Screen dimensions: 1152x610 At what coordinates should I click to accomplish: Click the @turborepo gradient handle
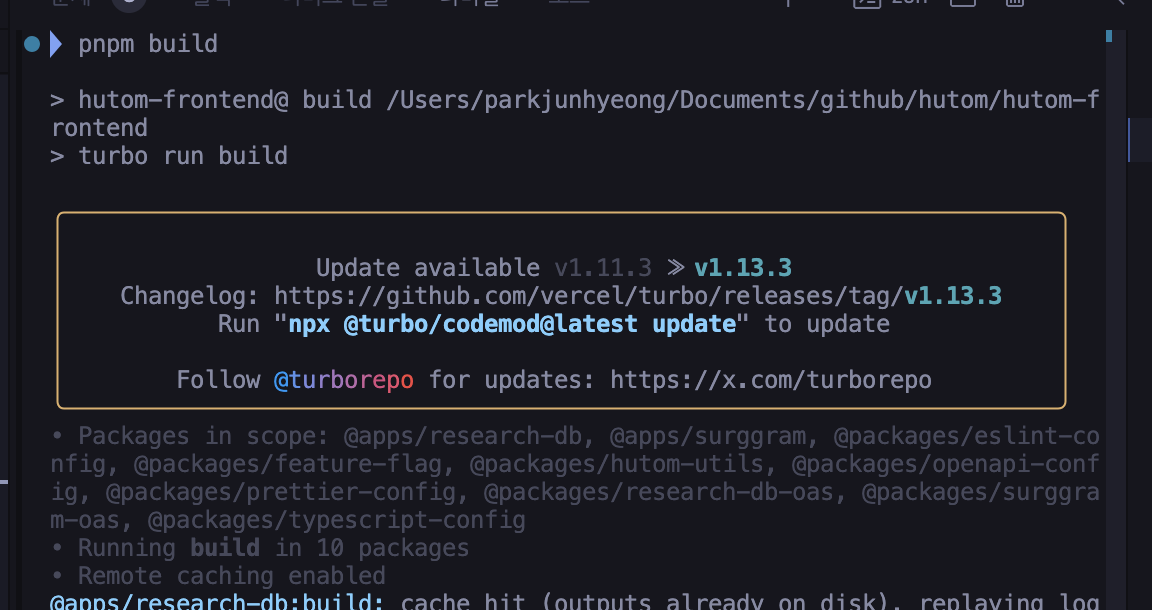[x=343, y=380]
